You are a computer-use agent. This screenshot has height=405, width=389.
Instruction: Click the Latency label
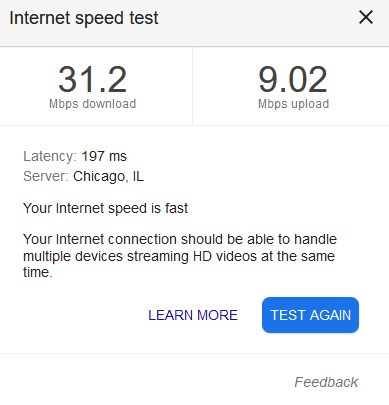[50, 156]
